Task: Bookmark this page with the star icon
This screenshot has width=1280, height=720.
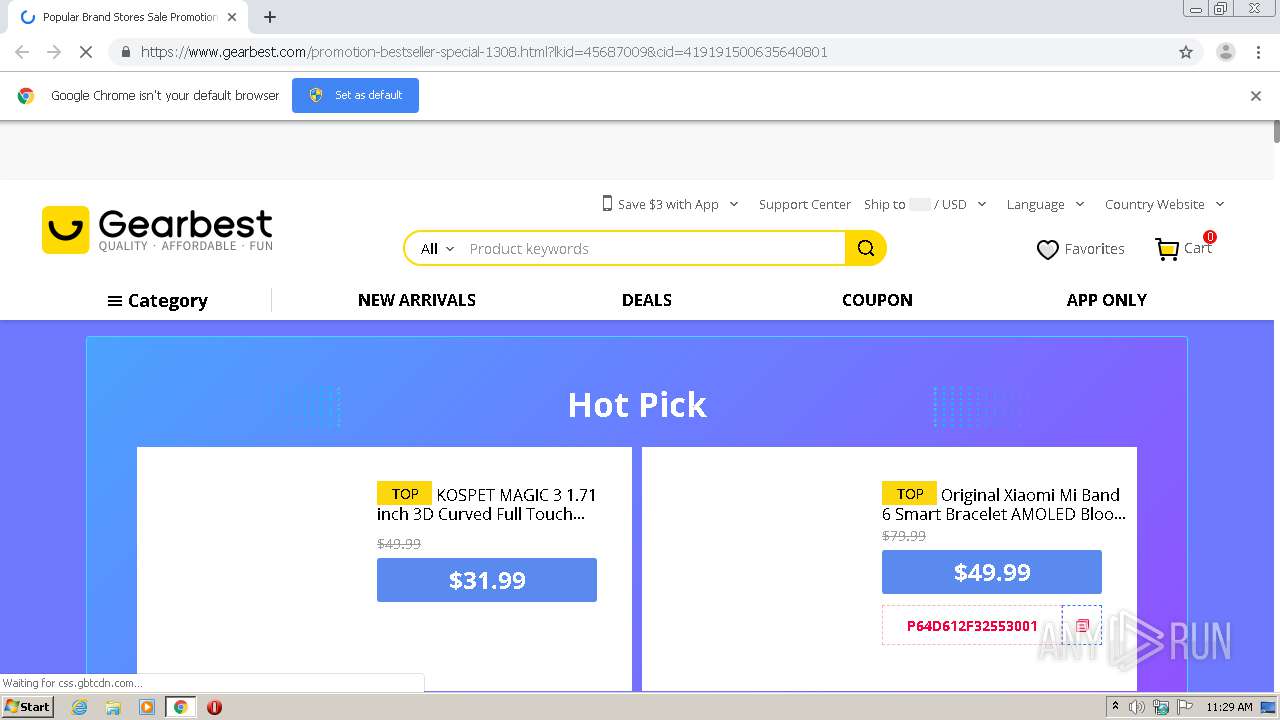Action: [1186, 52]
